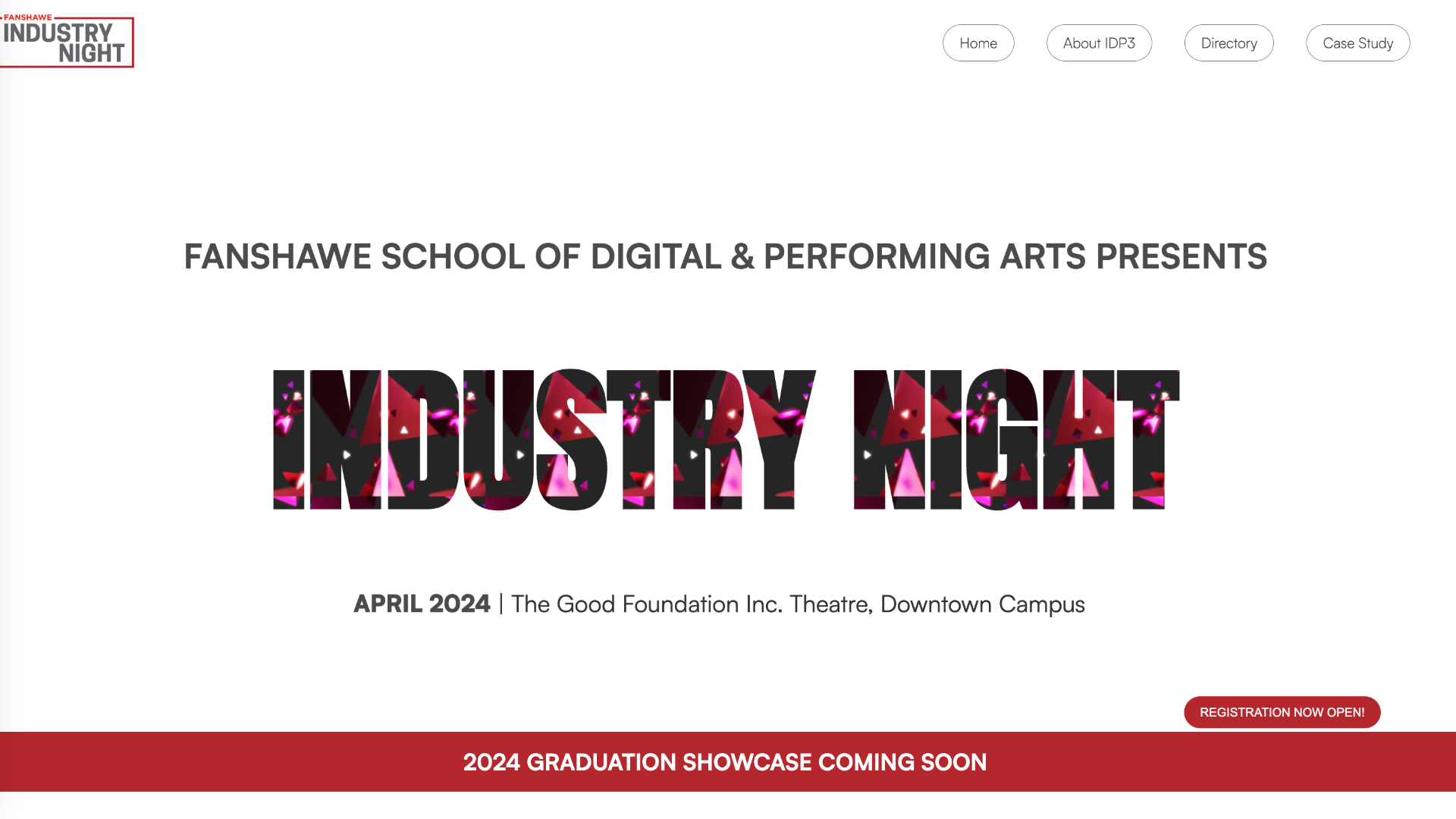This screenshot has height=819, width=1456.
Task: Click the large NIGHT graphic word
Action: 1016,440
